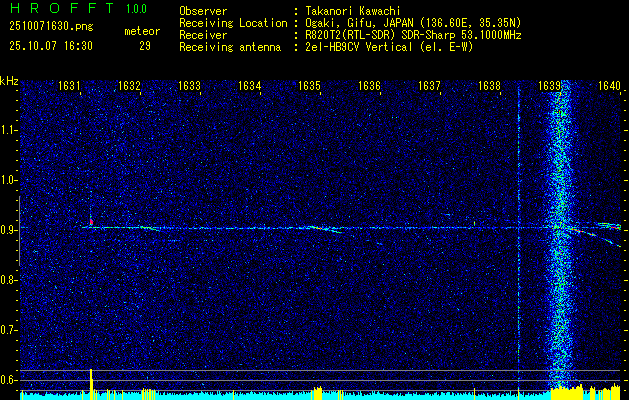The image size is (629, 400).
Task: Click the 1636 time marker
Action: click(x=369, y=86)
